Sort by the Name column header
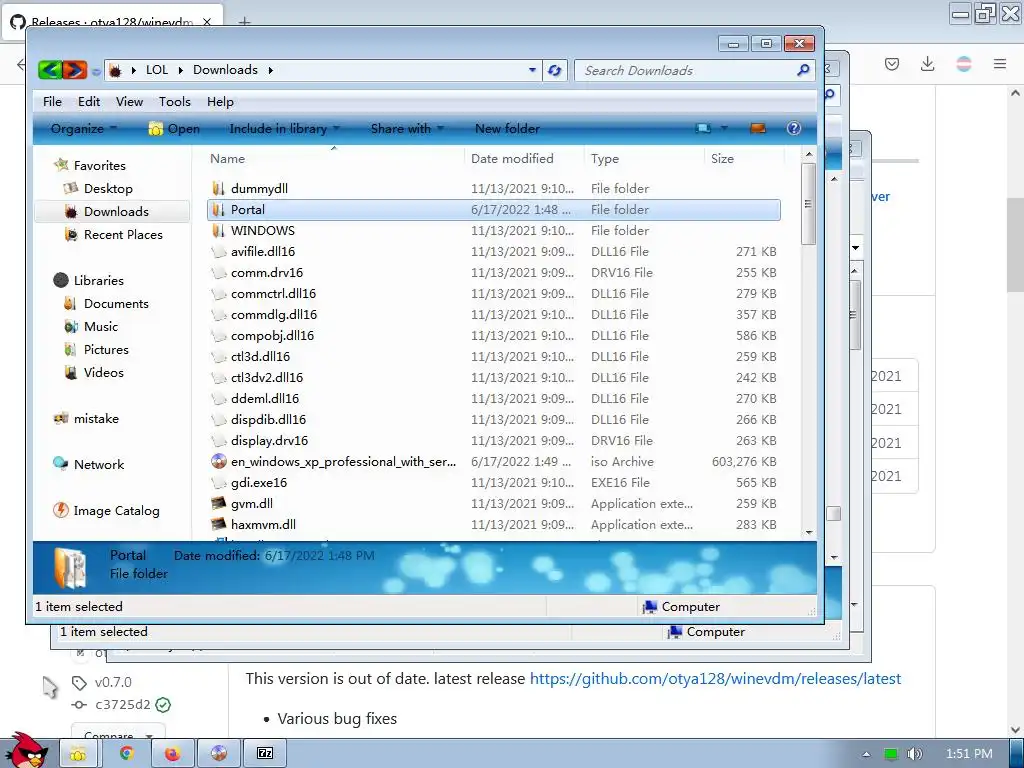Screen dimensions: 1024x768 point(227,159)
